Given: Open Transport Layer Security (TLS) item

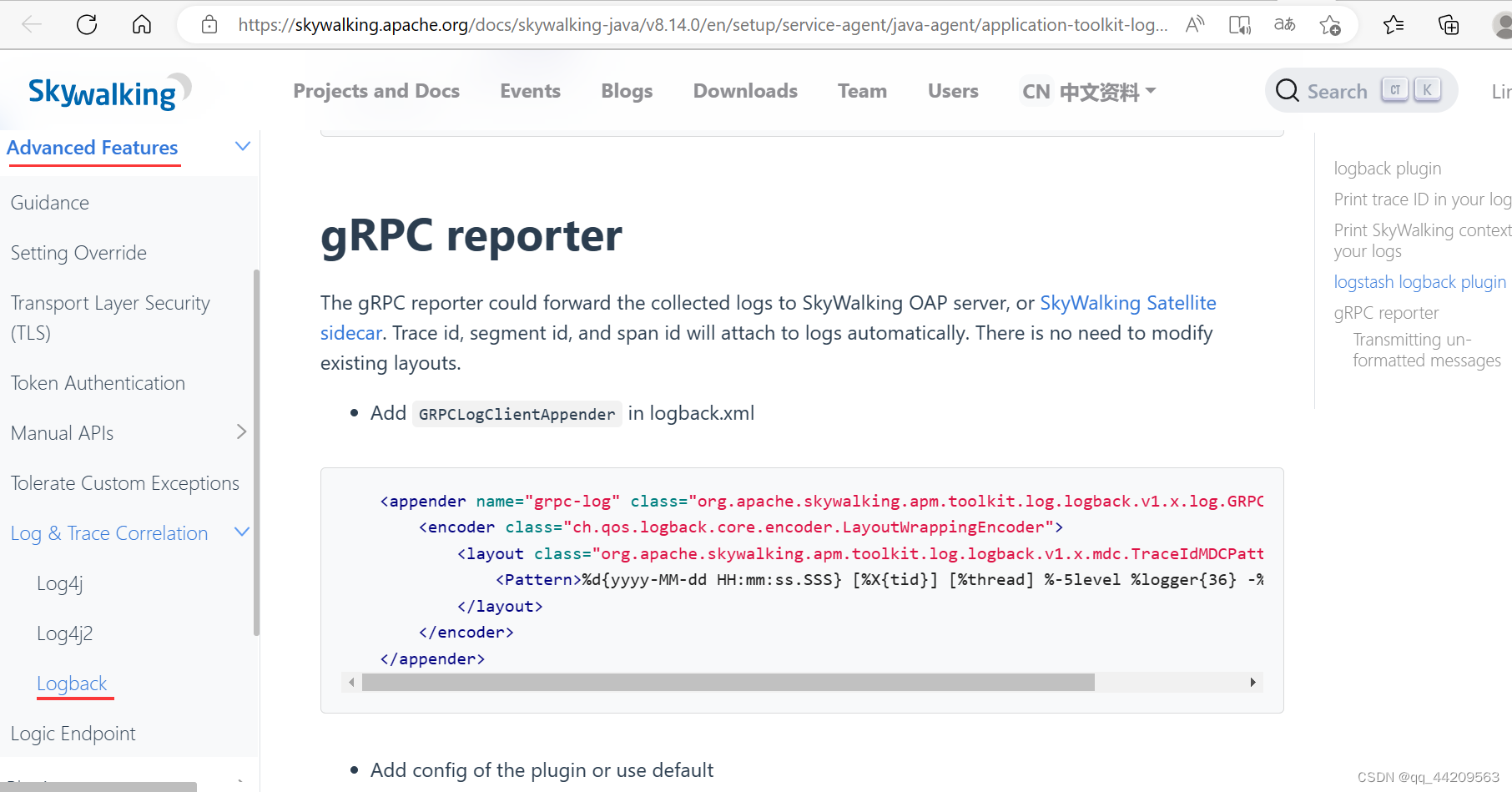Looking at the screenshot, I should pyautogui.click(x=110, y=318).
